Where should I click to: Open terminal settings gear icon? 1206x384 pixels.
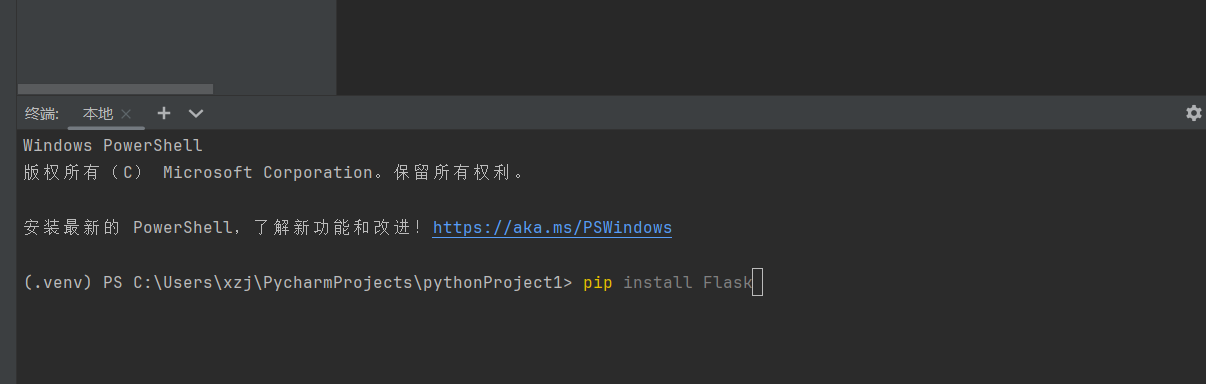1193,113
